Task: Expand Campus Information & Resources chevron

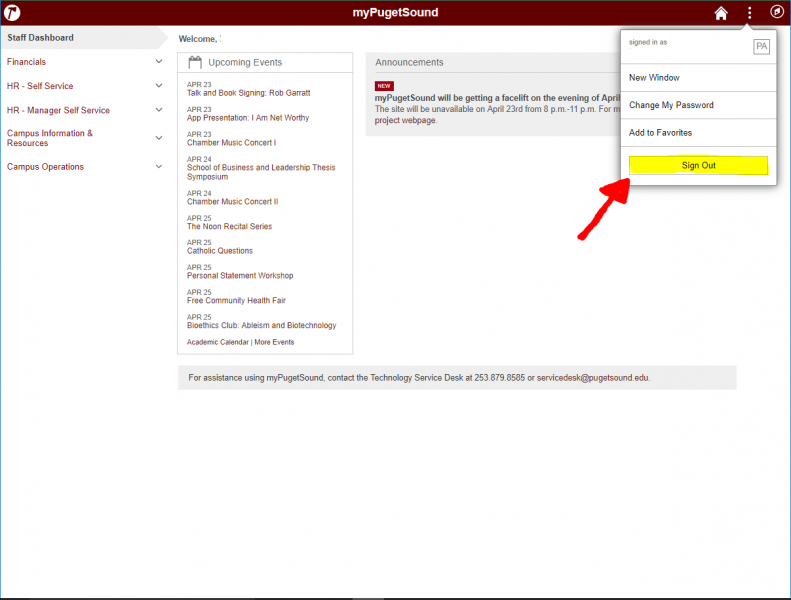Action: pos(159,138)
